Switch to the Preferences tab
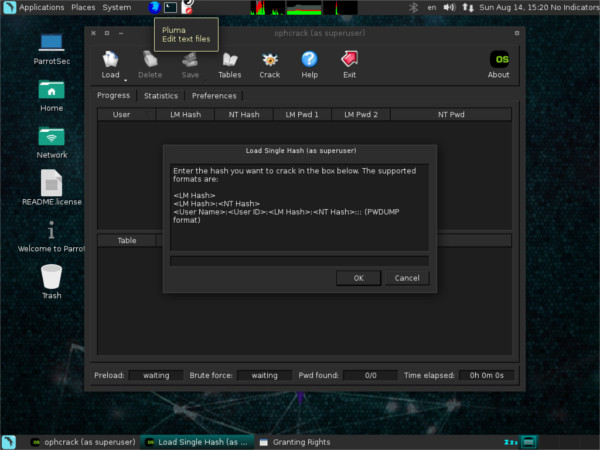This screenshot has width=600, height=450. pos(214,96)
